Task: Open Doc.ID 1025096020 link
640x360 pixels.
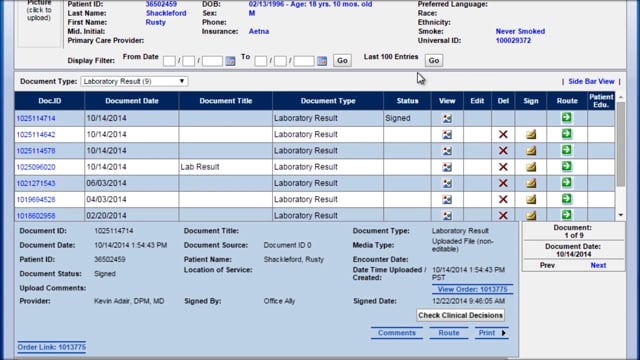Action: 36,167
